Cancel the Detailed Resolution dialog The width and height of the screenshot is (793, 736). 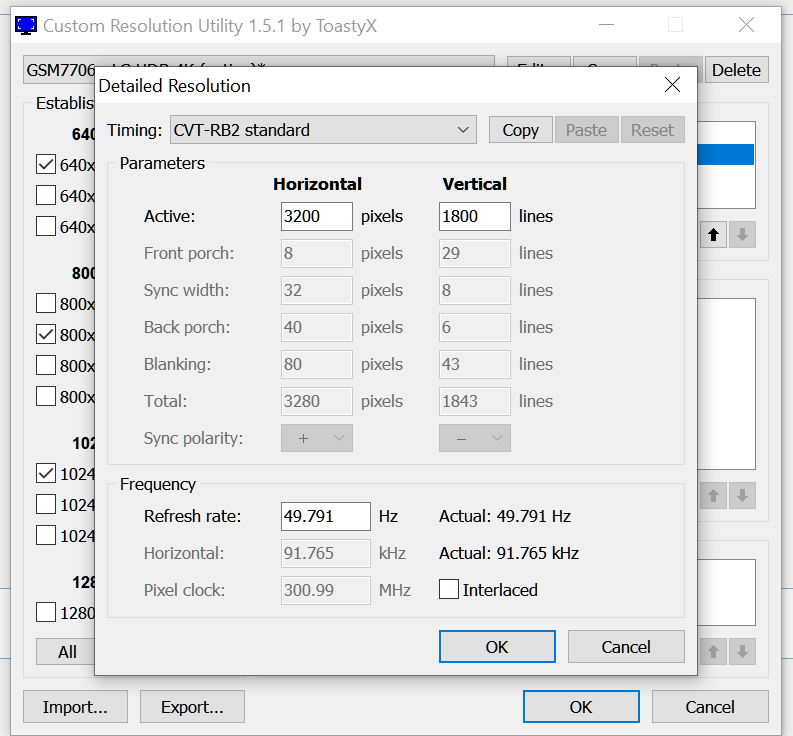[x=625, y=647]
